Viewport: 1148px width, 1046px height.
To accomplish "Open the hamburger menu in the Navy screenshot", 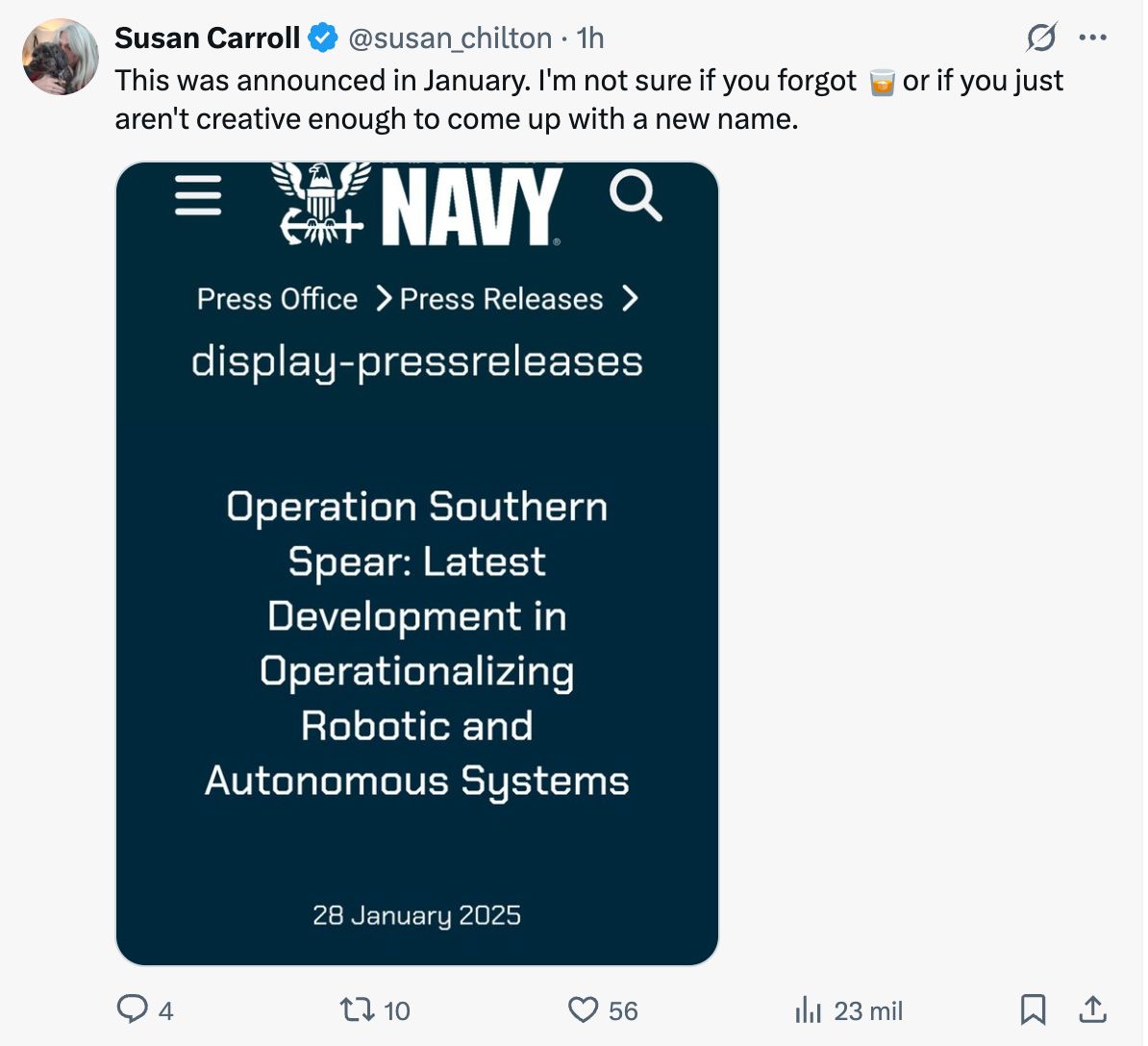I will pos(199,196).
